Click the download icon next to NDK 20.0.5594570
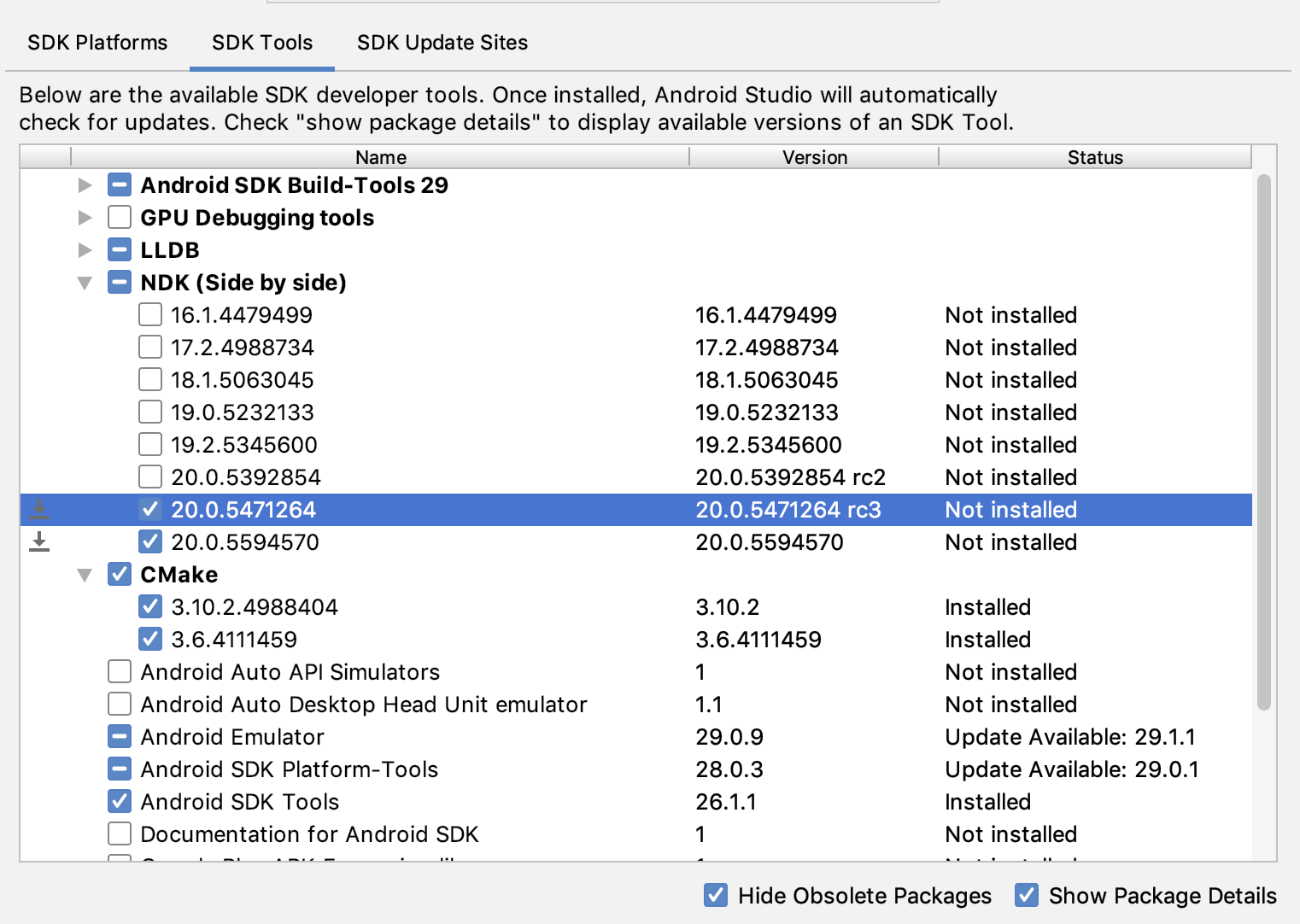Viewport: 1300px width, 924px height. (38, 541)
